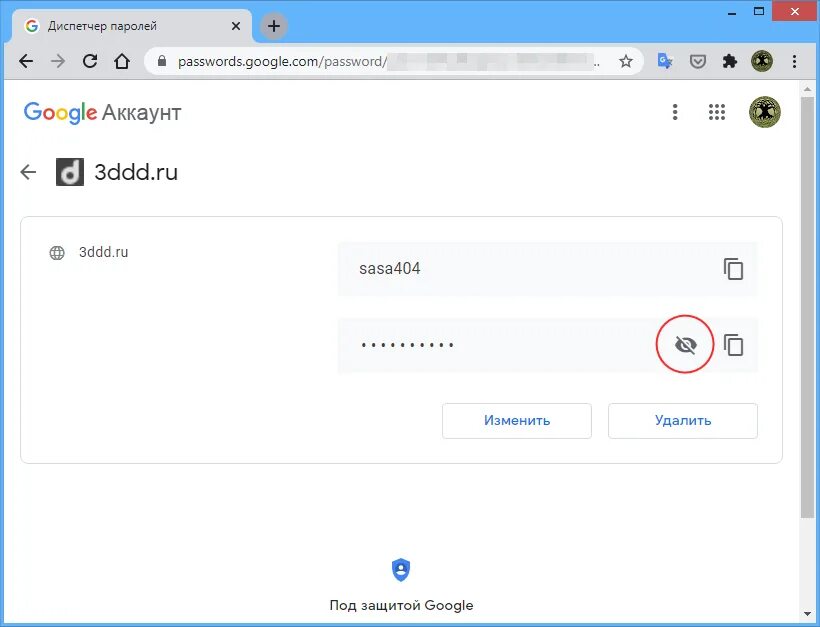Go back to the passwords list arrow

[x=28, y=172]
